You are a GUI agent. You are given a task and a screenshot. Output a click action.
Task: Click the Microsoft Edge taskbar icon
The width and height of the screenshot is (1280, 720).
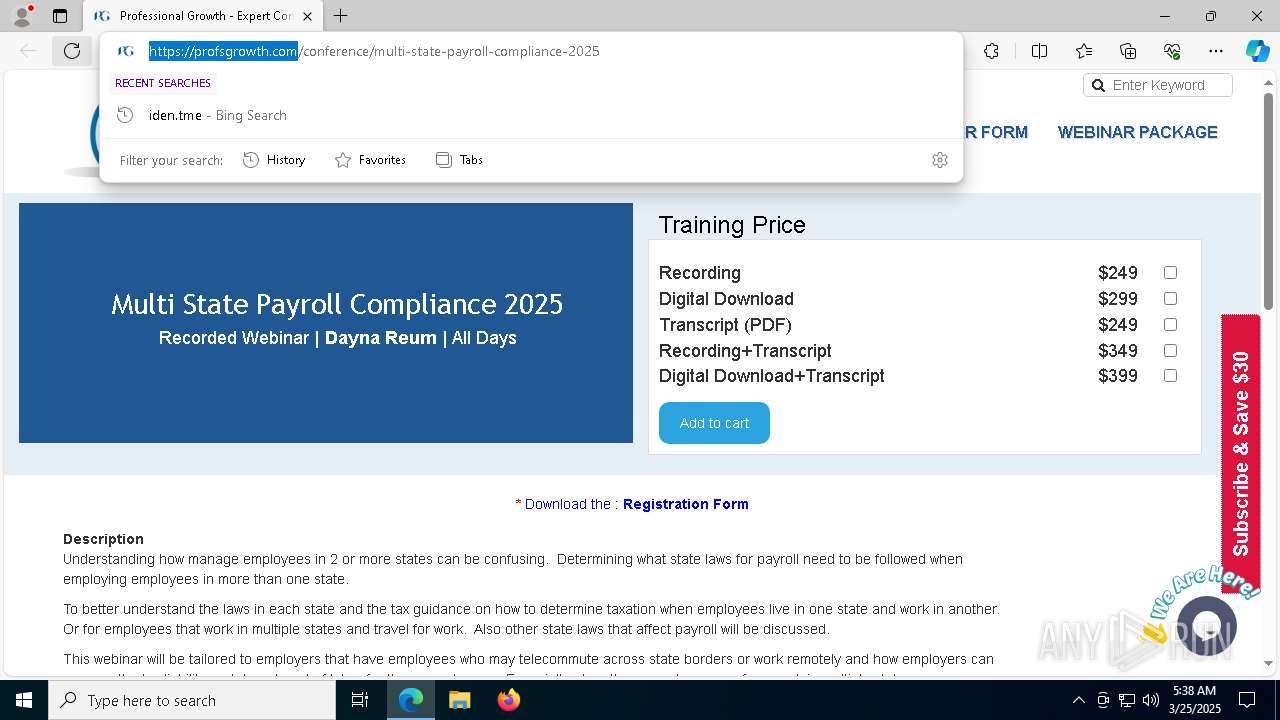pyautogui.click(x=411, y=700)
